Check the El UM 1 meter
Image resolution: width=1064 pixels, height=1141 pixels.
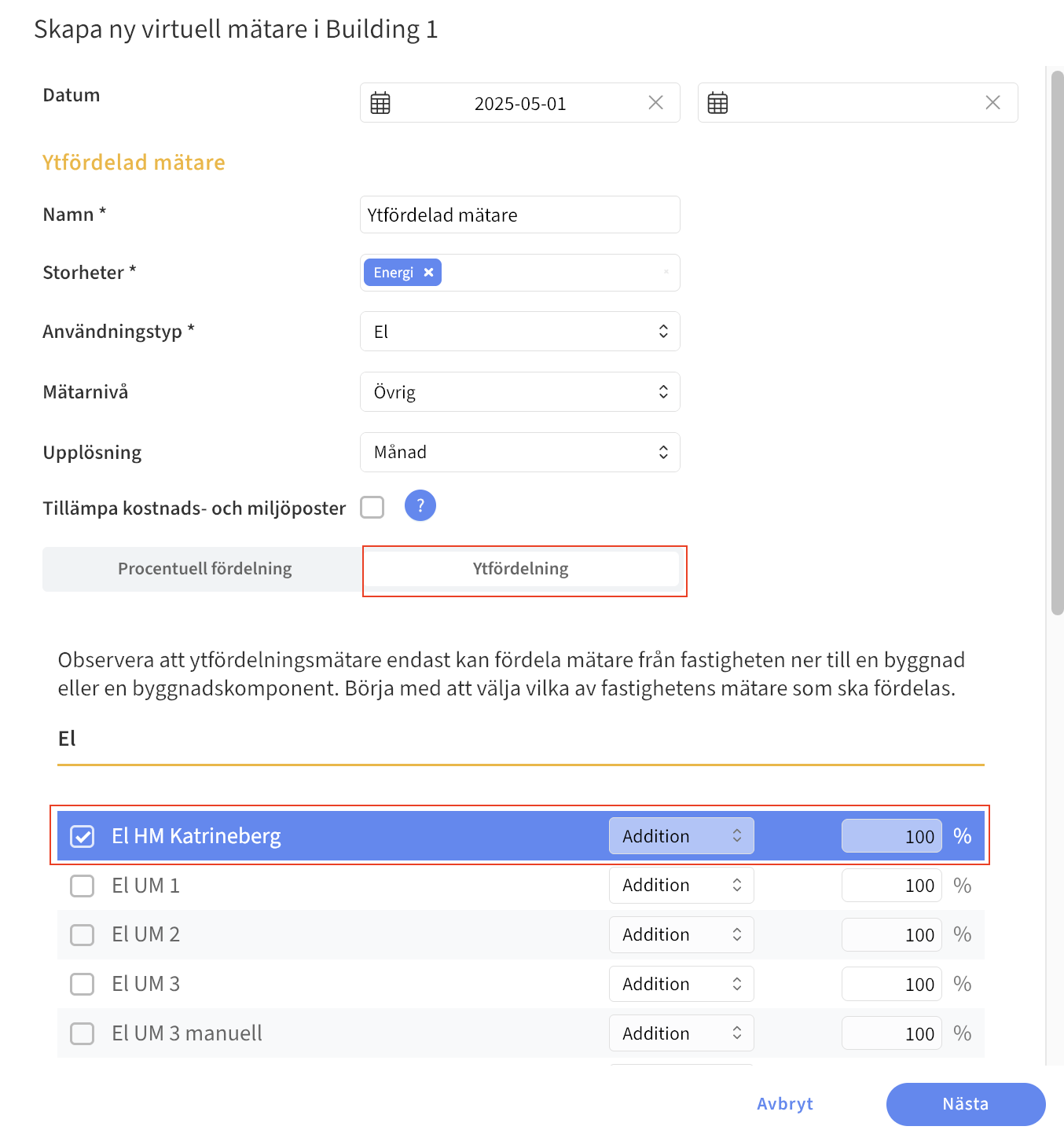click(83, 886)
